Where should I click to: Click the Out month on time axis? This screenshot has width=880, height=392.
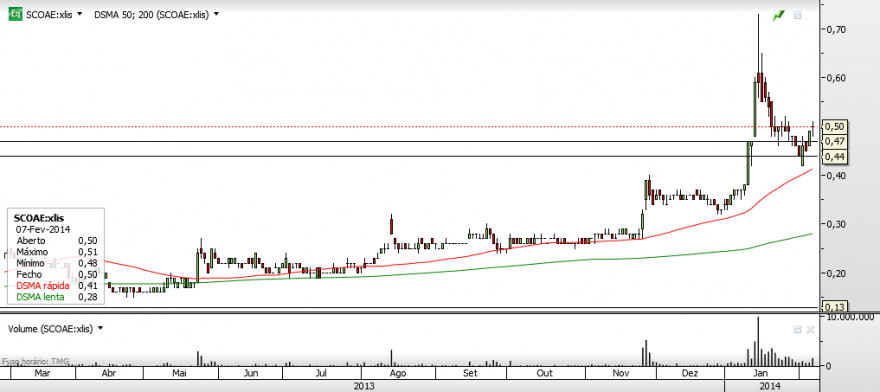(544, 373)
